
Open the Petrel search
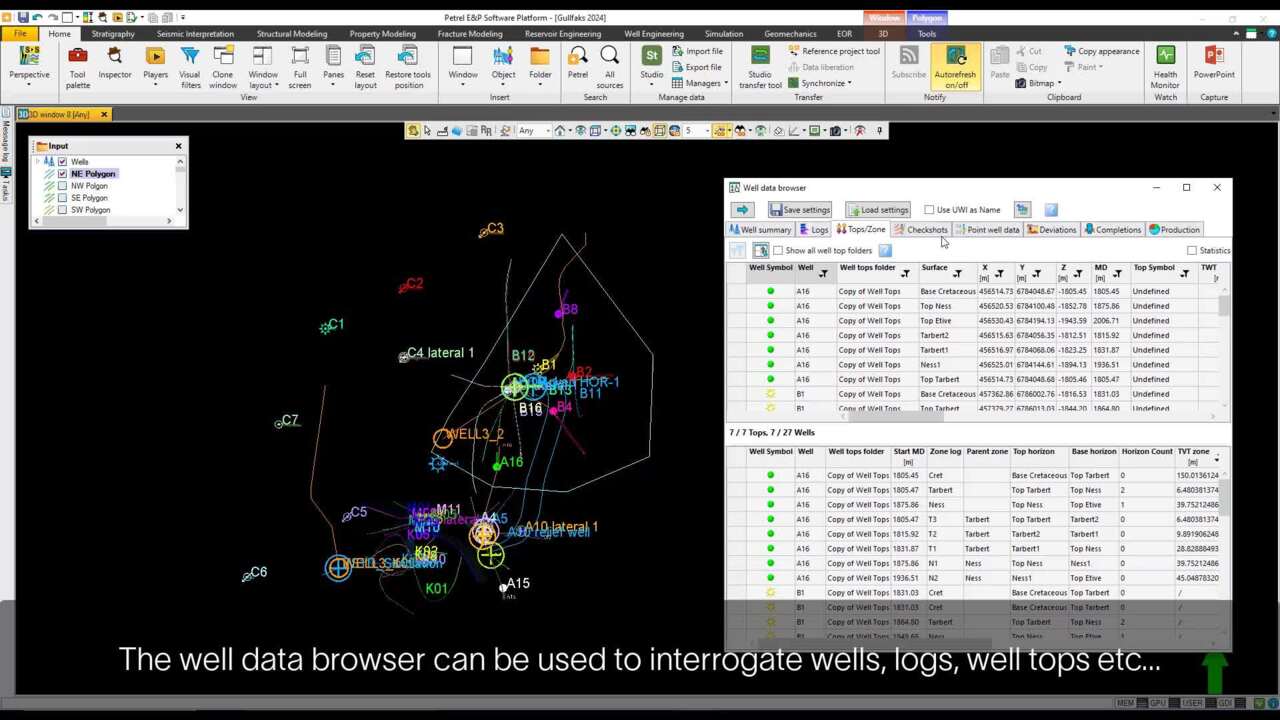[578, 63]
